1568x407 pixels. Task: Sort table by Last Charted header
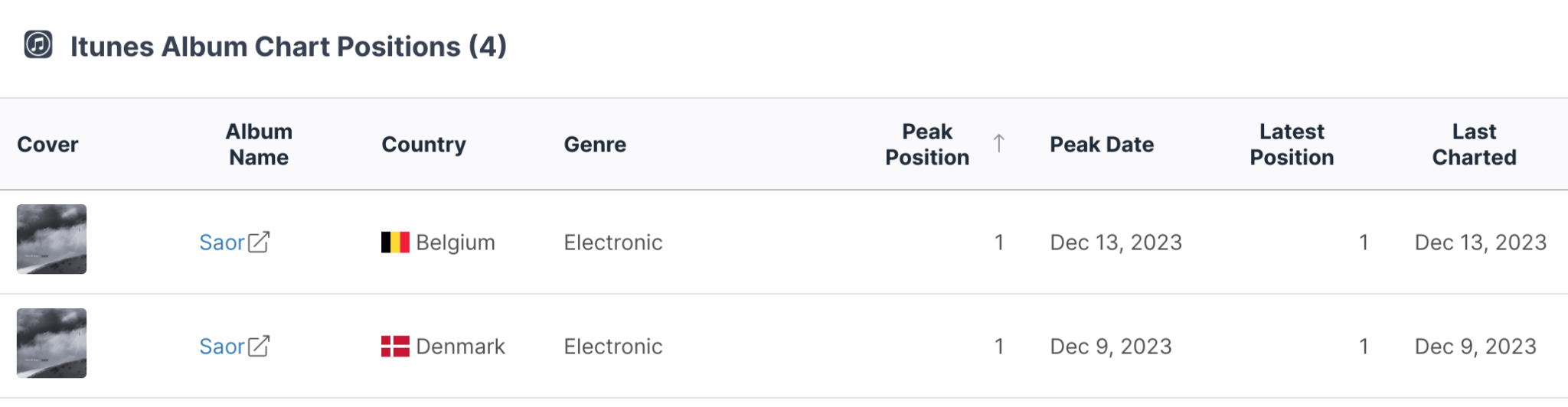(x=1474, y=144)
